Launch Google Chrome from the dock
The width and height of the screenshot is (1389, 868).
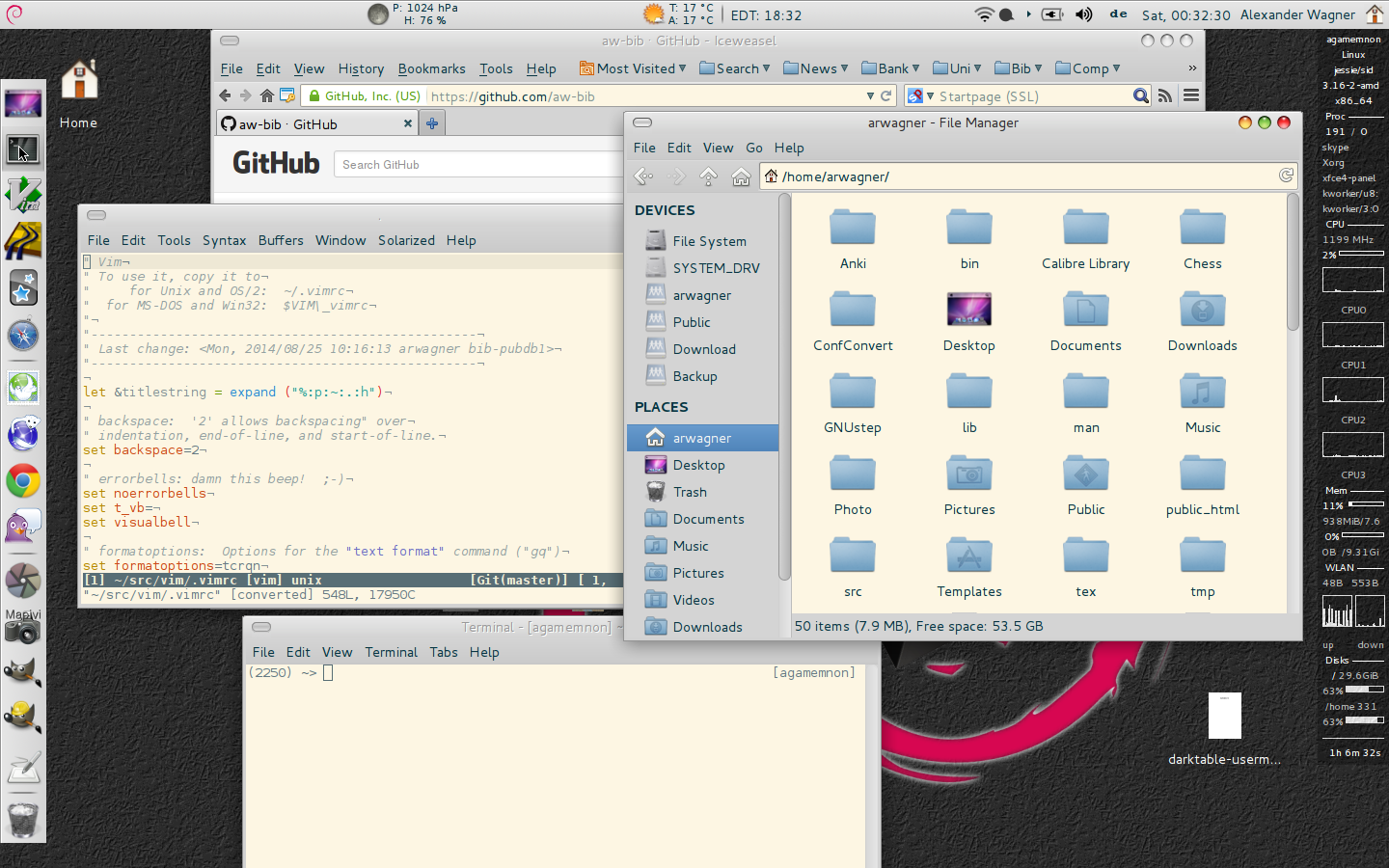coord(23,480)
